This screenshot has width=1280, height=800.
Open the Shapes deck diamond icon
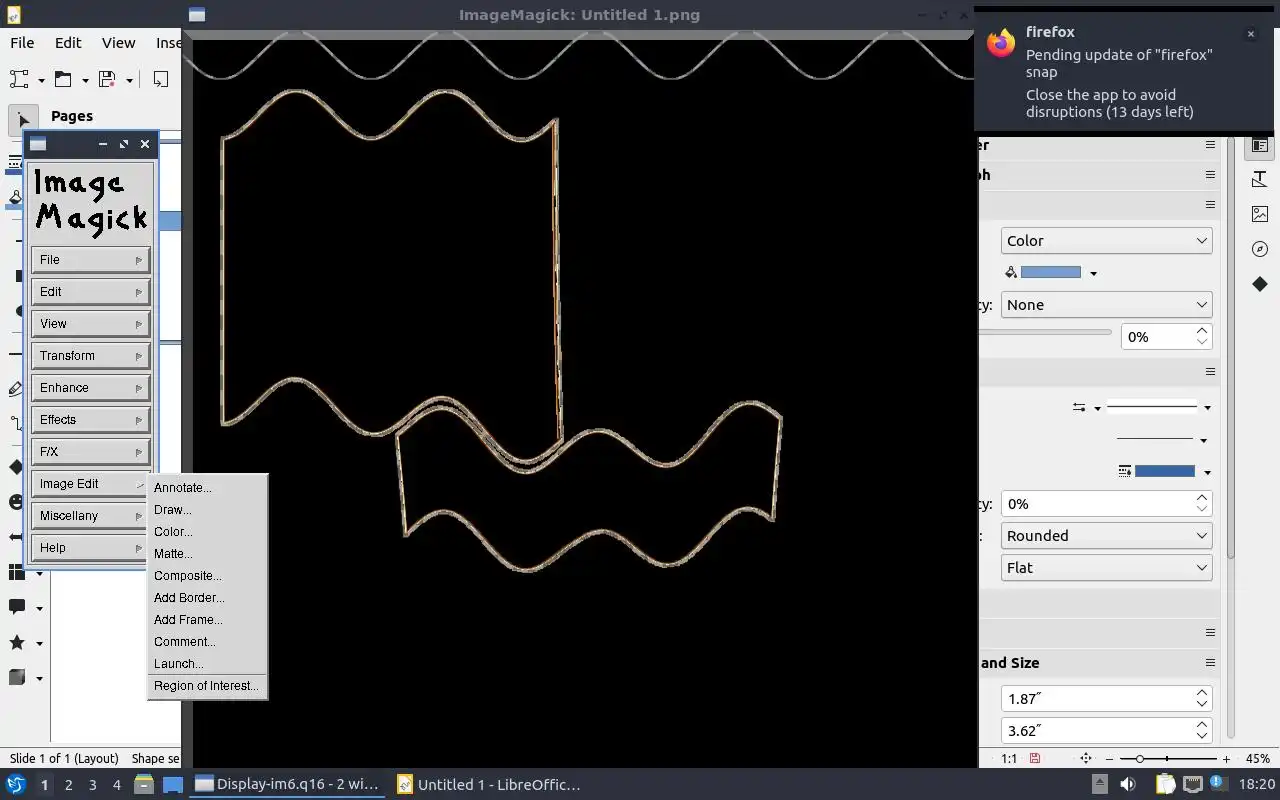pyautogui.click(x=1259, y=284)
